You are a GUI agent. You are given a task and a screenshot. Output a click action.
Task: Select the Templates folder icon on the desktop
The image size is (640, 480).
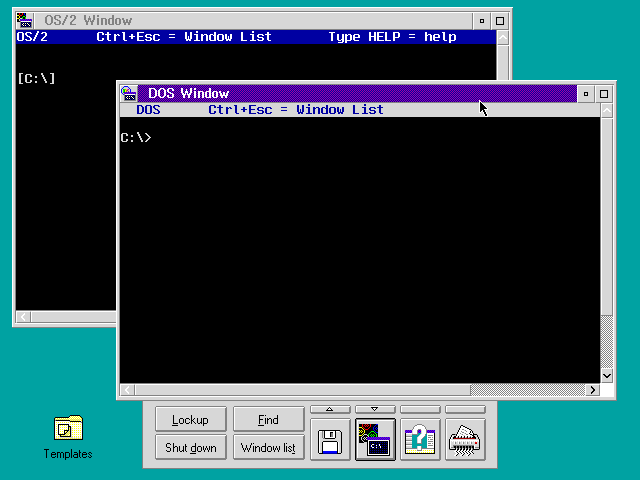point(68,428)
